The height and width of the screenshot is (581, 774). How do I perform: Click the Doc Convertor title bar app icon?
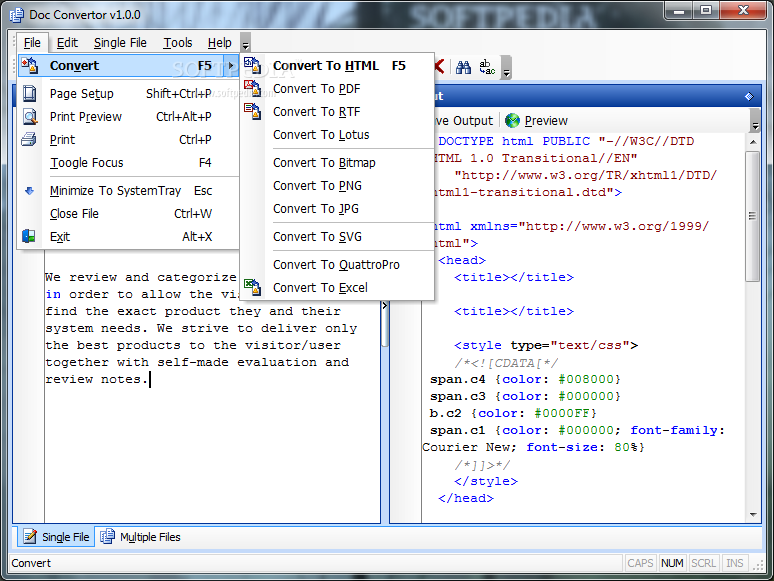click(16, 15)
